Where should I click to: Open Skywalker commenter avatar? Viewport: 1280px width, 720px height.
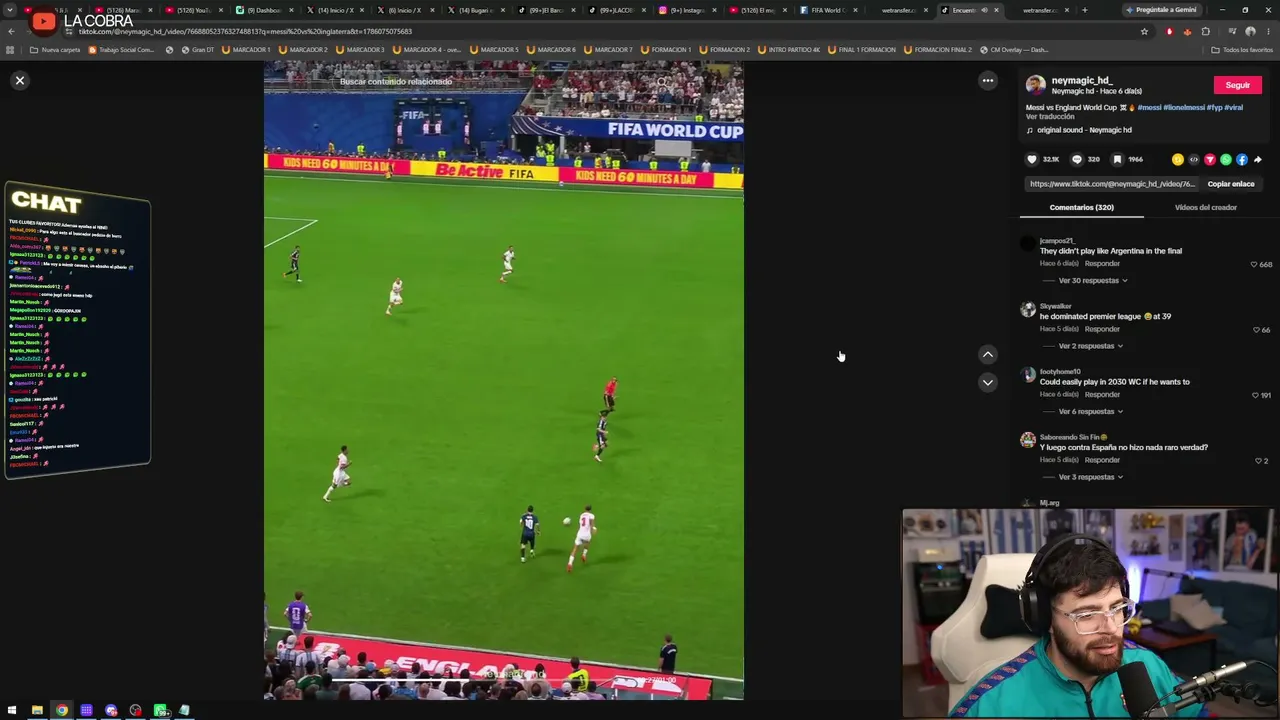click(x=1028, y=310)
